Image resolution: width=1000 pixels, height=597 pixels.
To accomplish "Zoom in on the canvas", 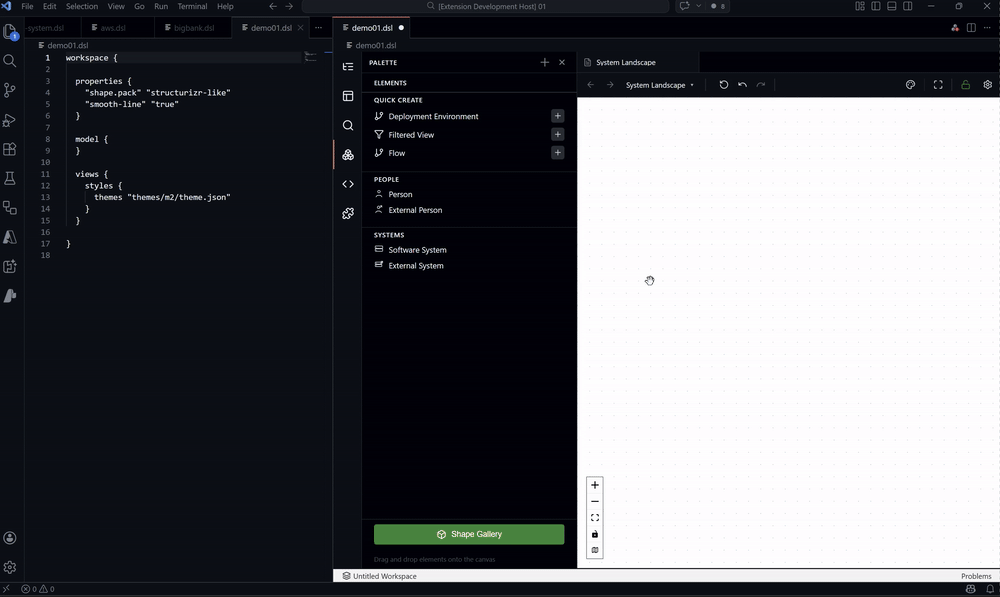I will pos(594,485).
